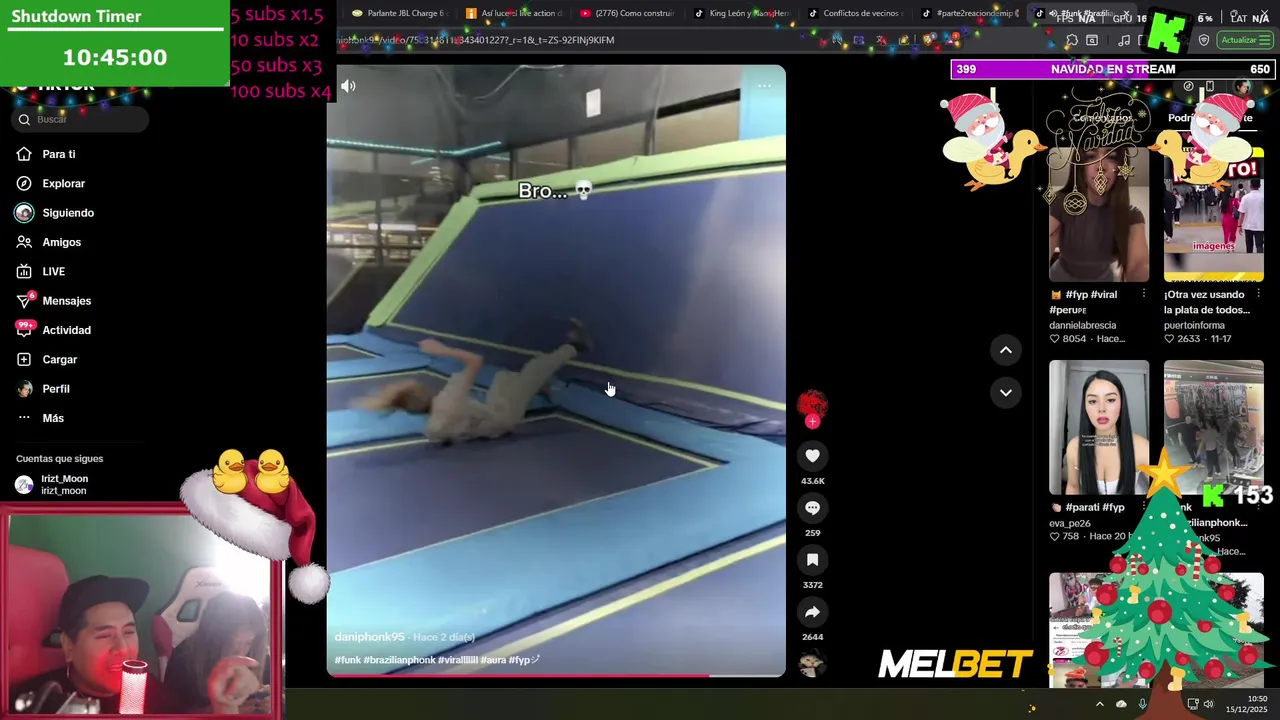Open daniphonk95 creator profile link
This screenshot has width=1280, height=720.
[369, 637]
